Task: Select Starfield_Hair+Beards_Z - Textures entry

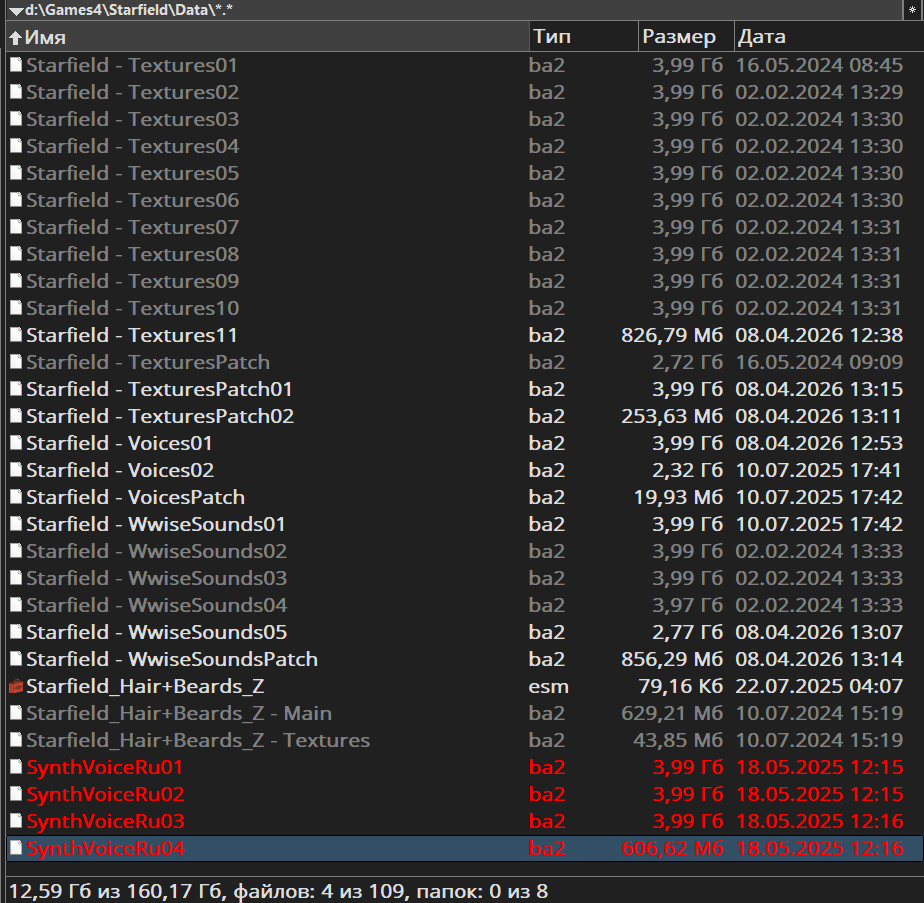Action: (x=197, y=741)
